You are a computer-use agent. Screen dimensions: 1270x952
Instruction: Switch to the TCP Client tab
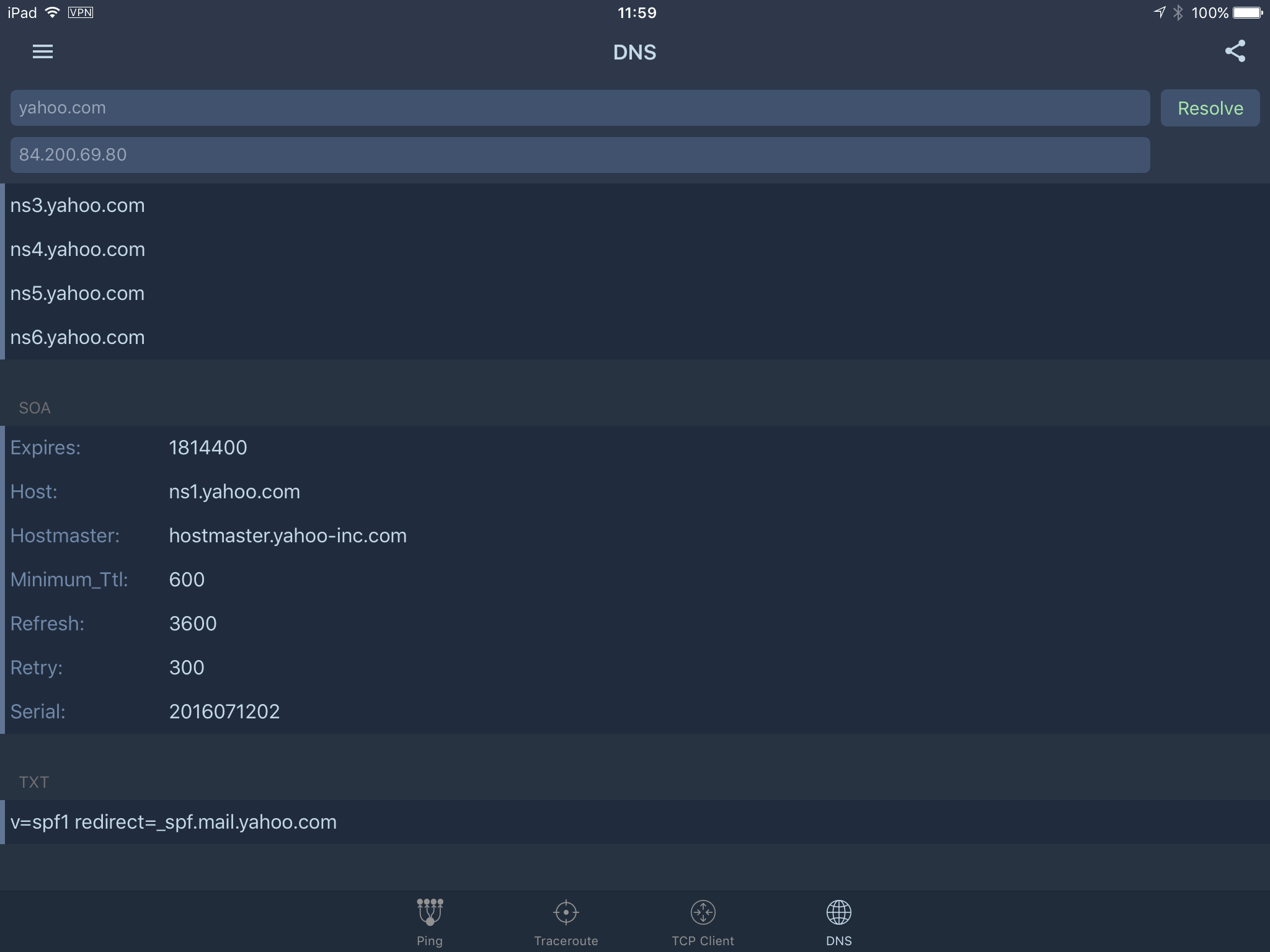pyautogui.click(x=703, y=922)
